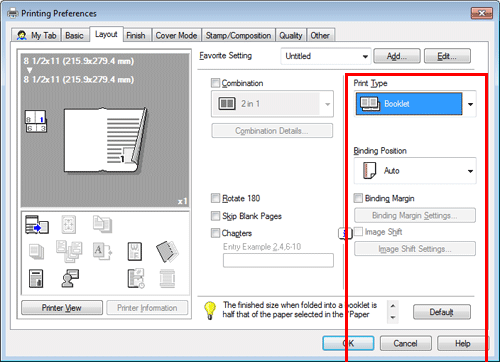Click the printer icon in title bar

13,13
